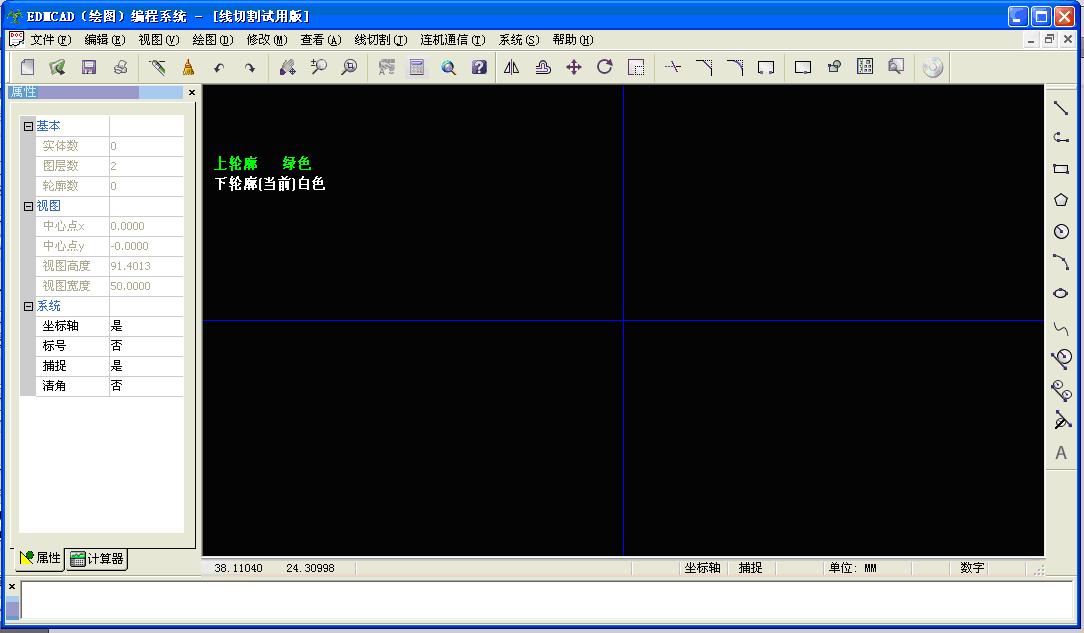Select the Line tool in right toolbar

(x=1062, y=107)
